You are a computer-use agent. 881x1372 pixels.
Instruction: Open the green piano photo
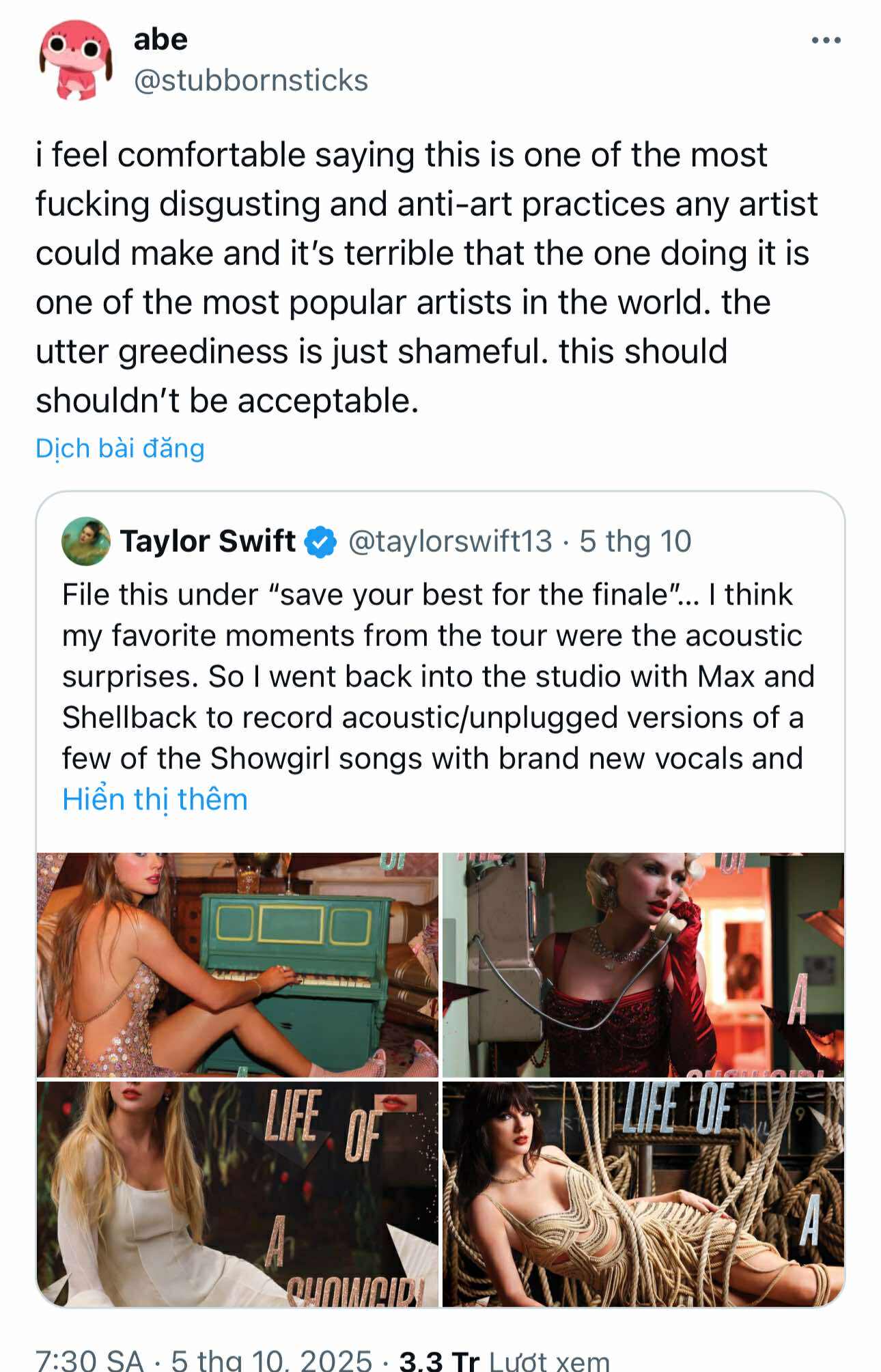[238, 964]
